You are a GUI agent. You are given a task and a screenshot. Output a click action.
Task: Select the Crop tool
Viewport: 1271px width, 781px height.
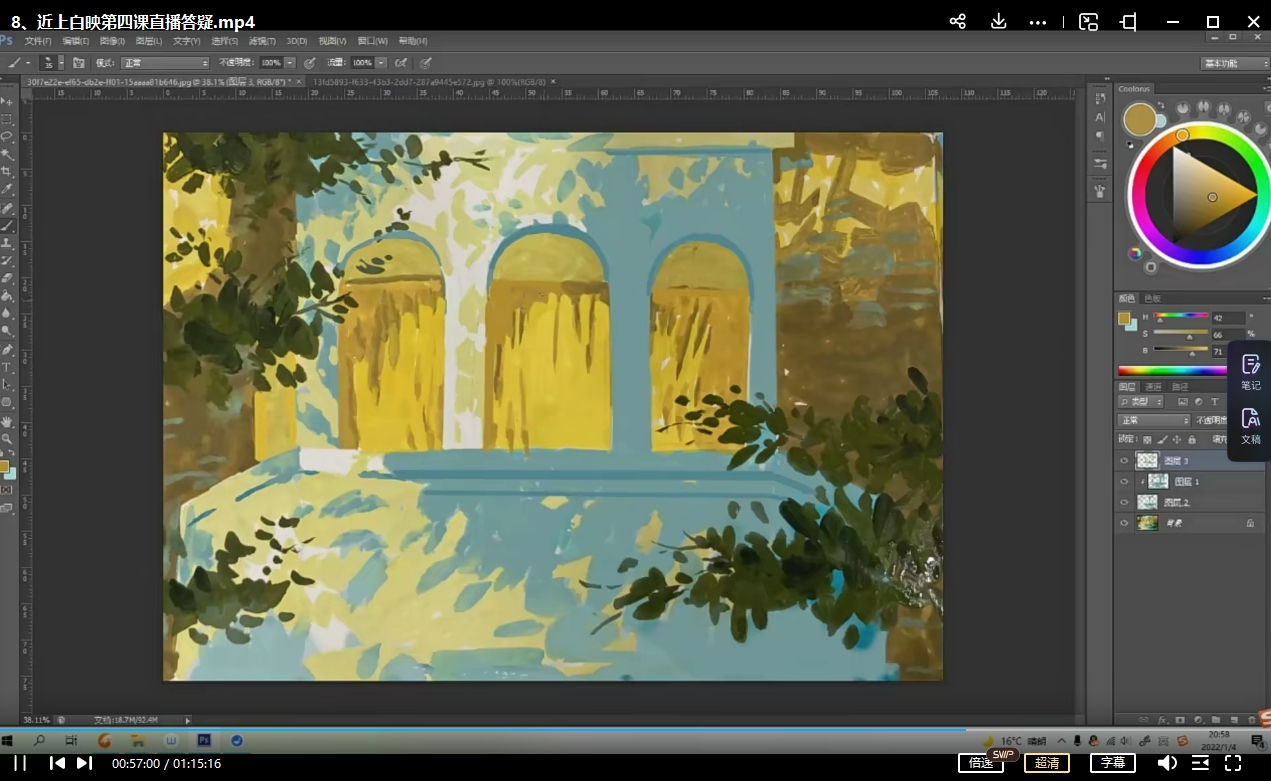tap(7, 171)
